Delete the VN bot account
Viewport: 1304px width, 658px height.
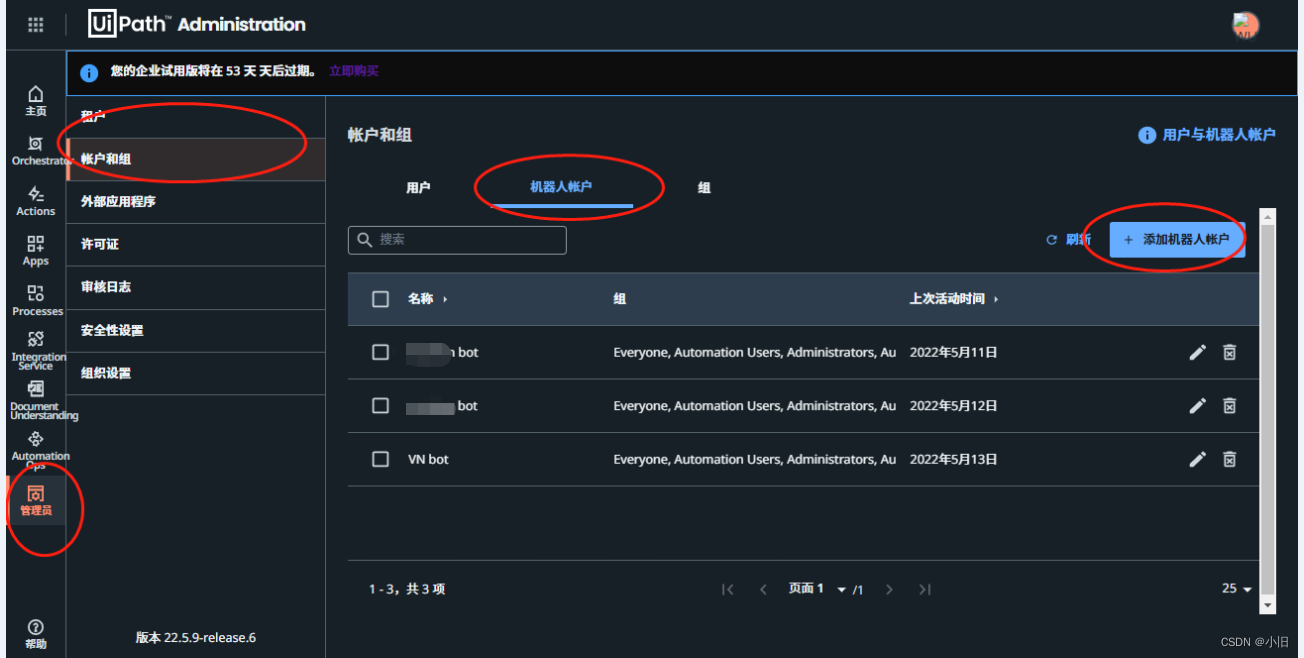(1230, 459)
